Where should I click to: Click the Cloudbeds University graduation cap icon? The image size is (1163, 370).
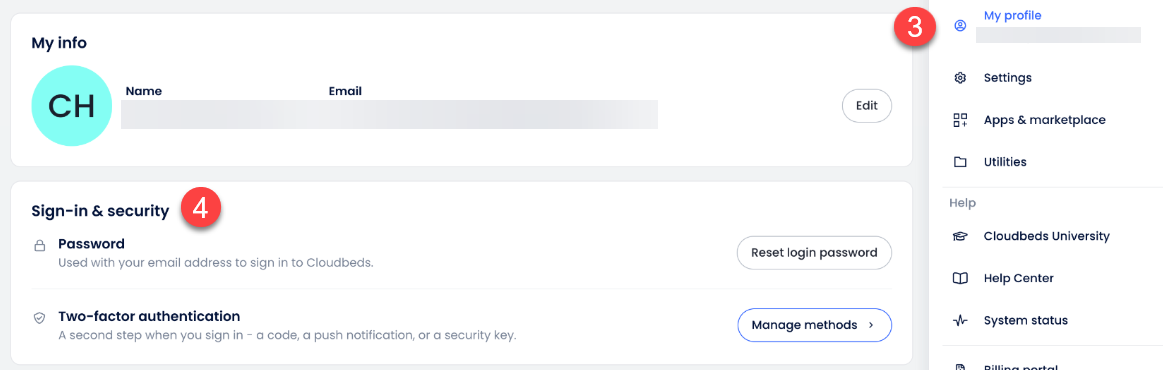pyautogui.click(x=960, y=237)
